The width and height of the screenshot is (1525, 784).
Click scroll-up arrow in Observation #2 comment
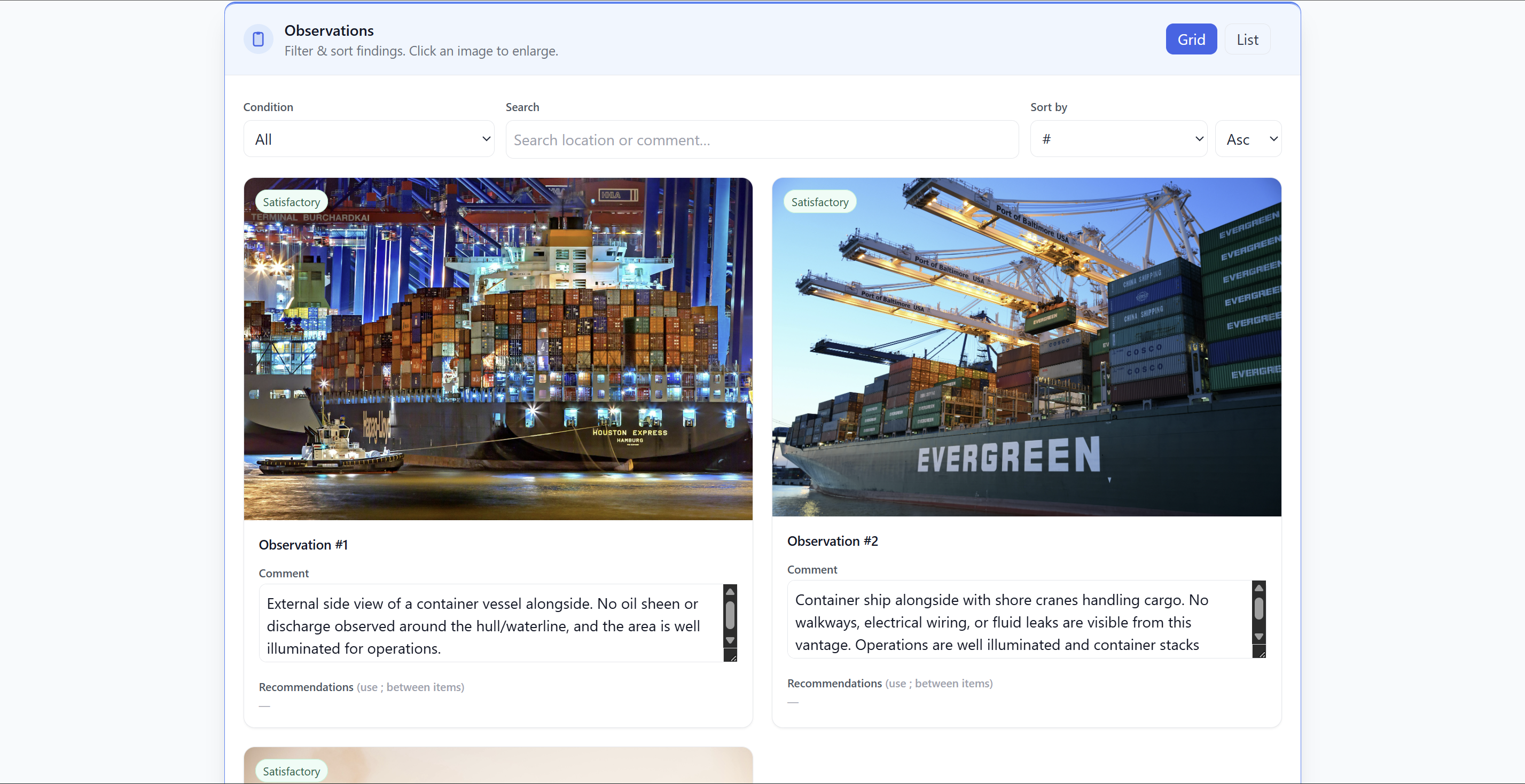[1258, 587]
